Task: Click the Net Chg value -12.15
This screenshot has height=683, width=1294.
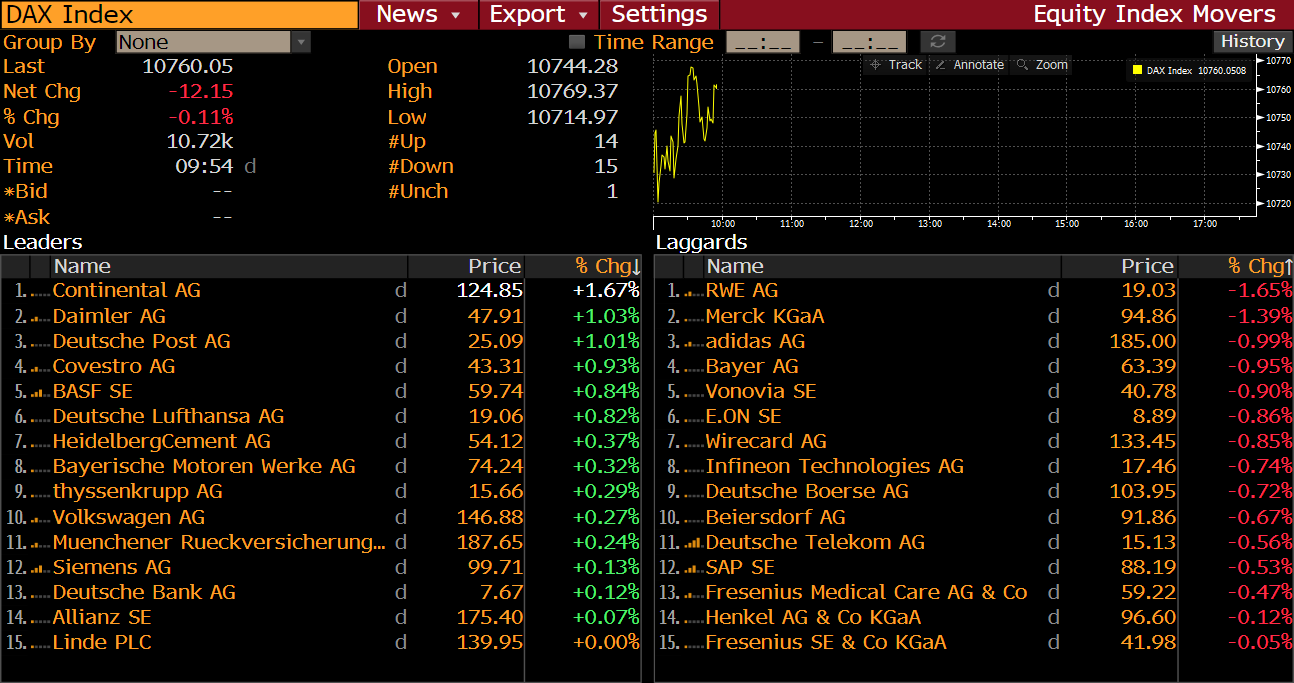Action: point(200,92)
